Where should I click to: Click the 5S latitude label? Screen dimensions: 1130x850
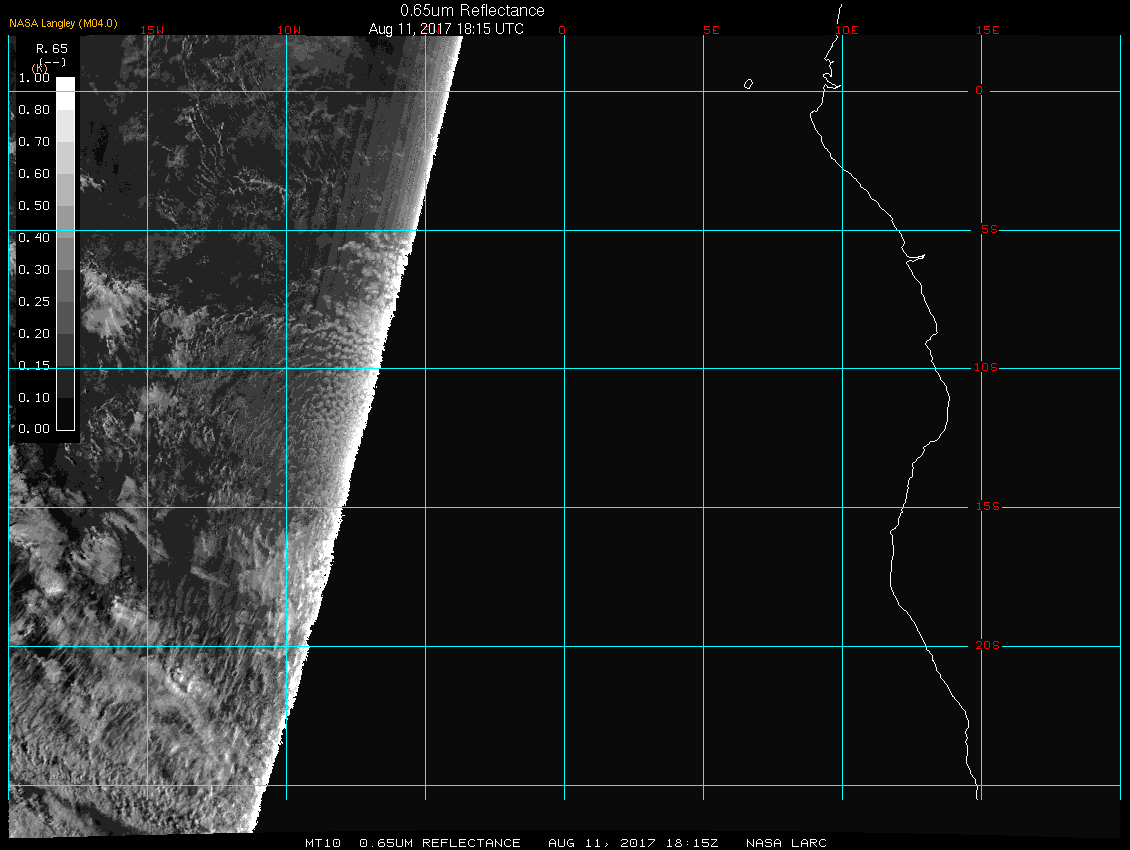pos(989,229)
